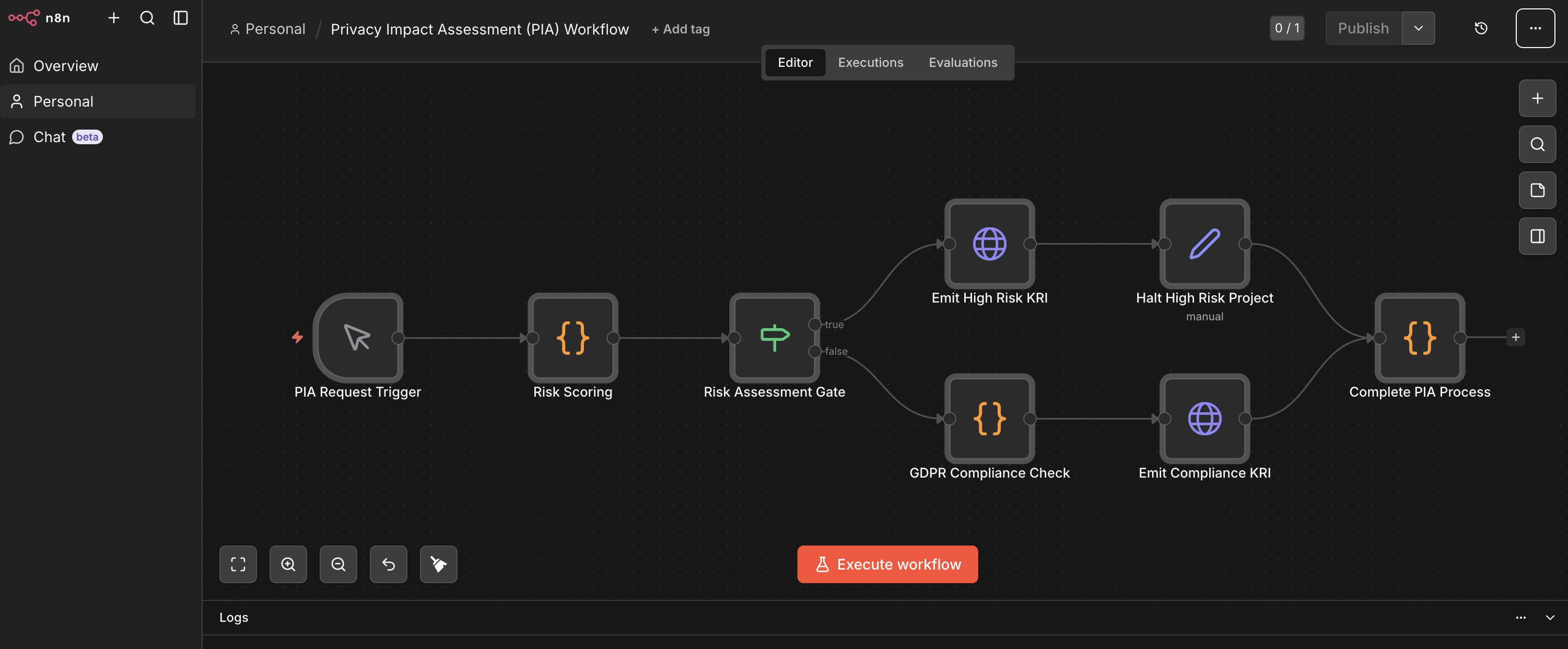This screenshot has width=1568, height=649.
Task: Zoom out on the workflow canvas
Action: point(338,564)
